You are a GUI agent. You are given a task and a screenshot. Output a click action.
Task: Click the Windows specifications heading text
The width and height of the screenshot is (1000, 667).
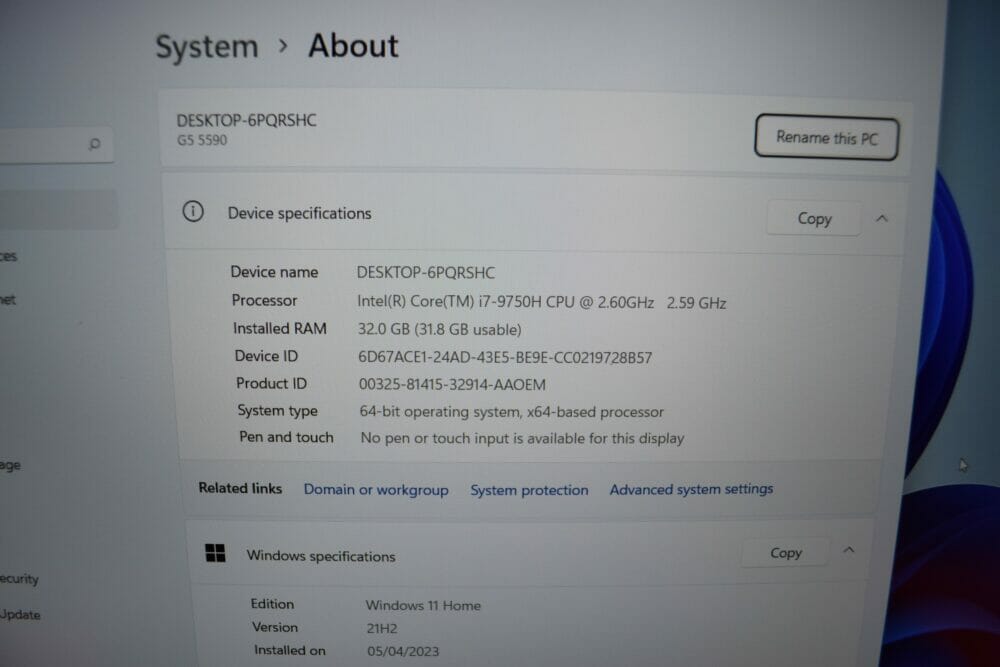click(321, 555)
